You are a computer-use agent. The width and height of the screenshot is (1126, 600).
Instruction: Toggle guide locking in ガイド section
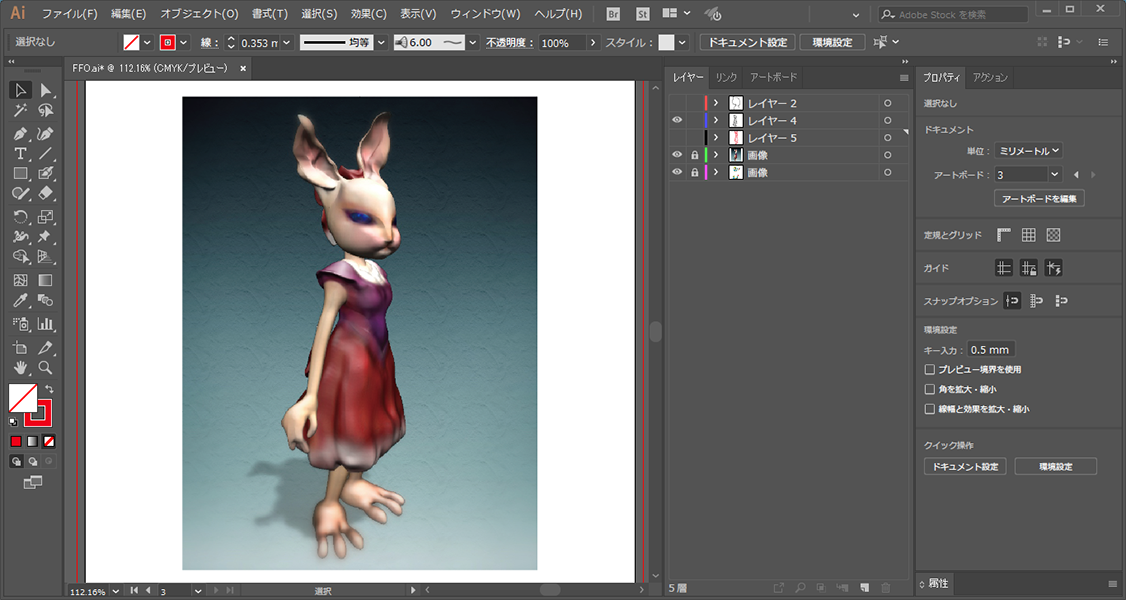pos(1028,268)
